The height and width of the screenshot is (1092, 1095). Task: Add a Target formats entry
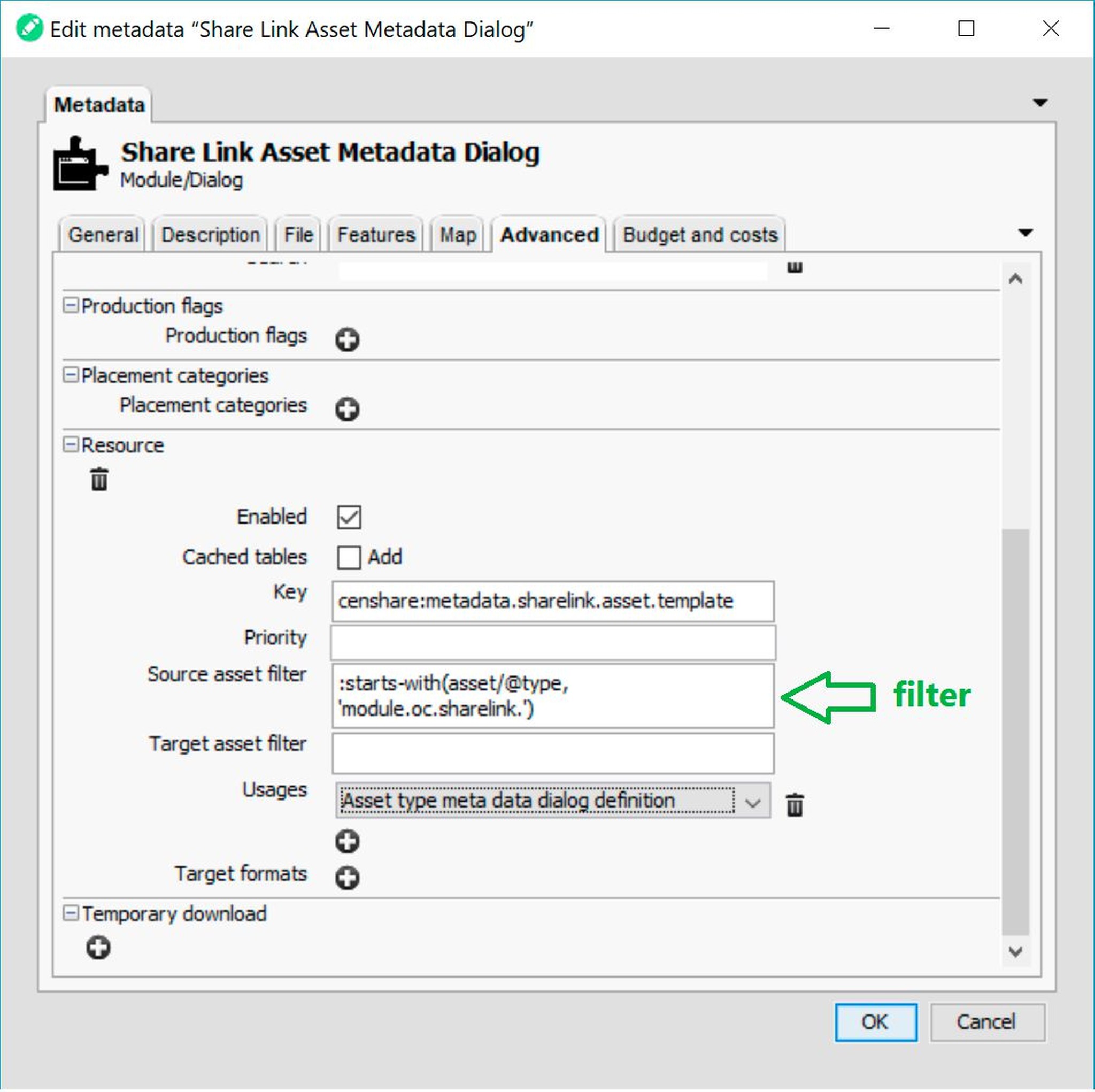pyautogui.click(x=347, y=878)
